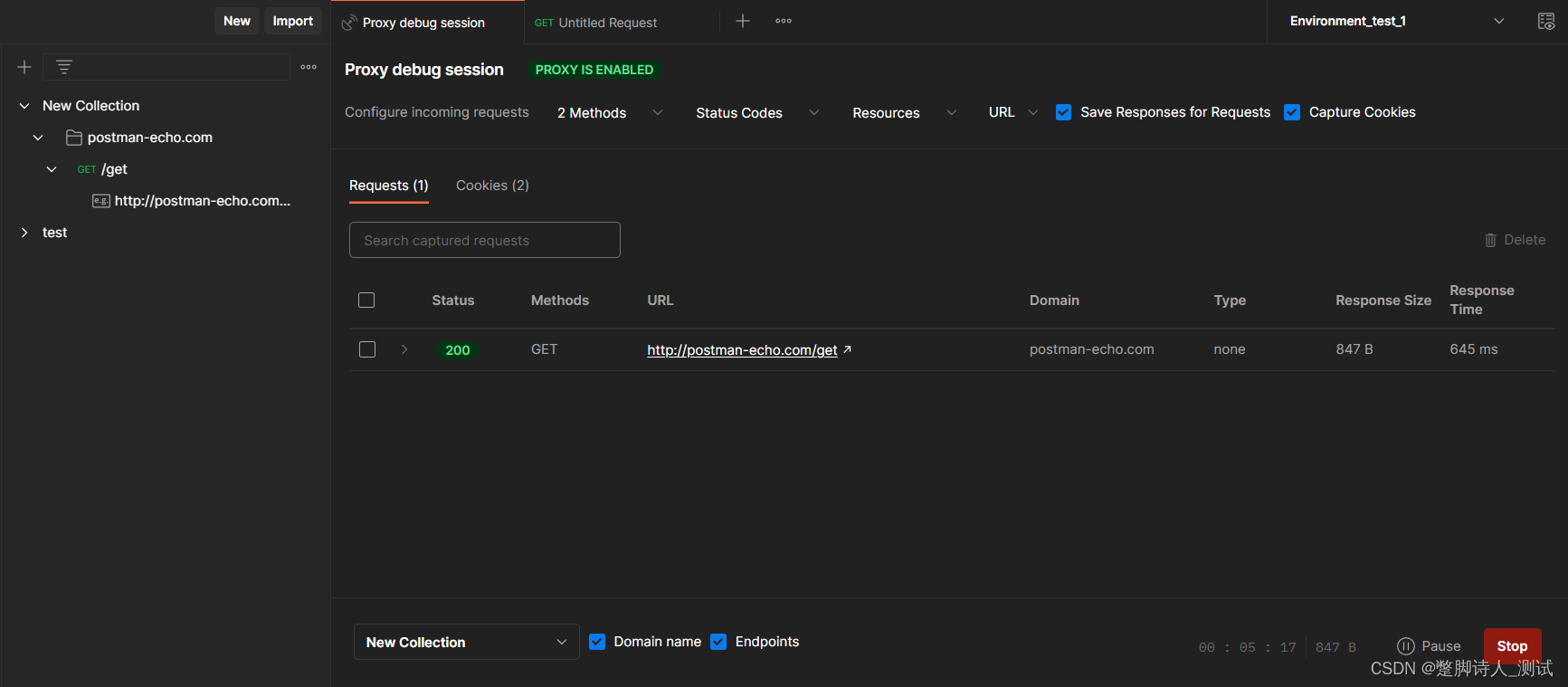Check the select-all requests header checkbox
The width and height of the screenshot is (1568, 687).
coord(366,300)
